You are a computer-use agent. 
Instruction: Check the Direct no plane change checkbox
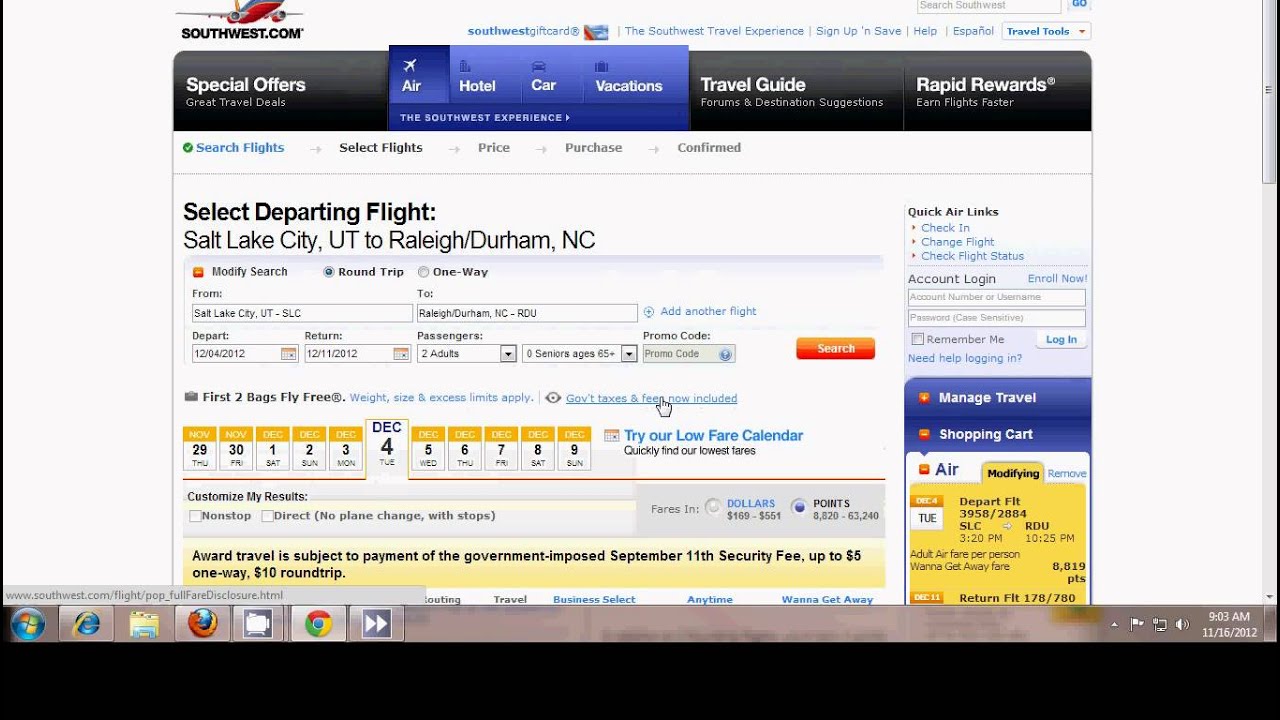coord(267,516)
